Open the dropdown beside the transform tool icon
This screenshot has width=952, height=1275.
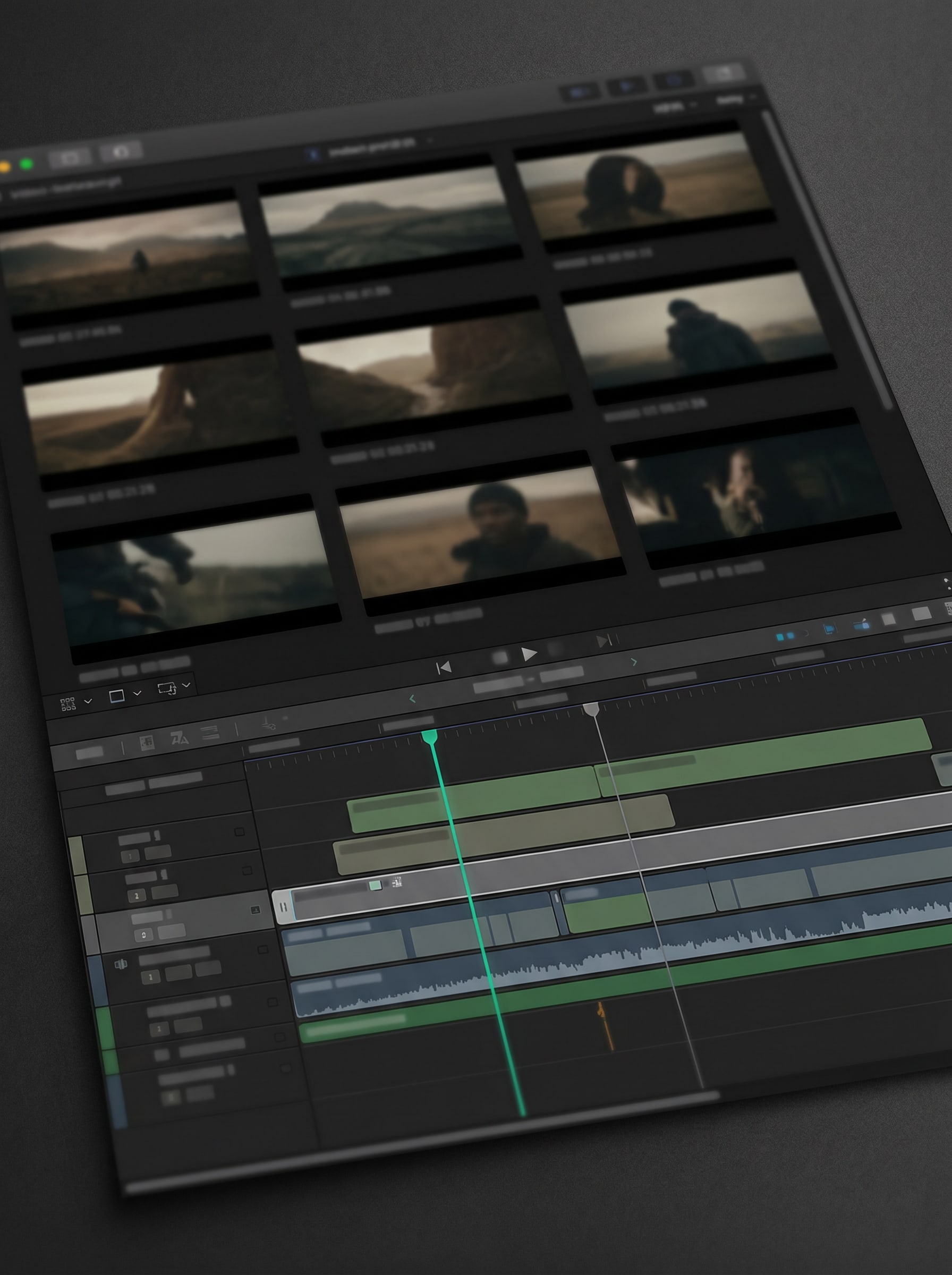click(186, 685)
